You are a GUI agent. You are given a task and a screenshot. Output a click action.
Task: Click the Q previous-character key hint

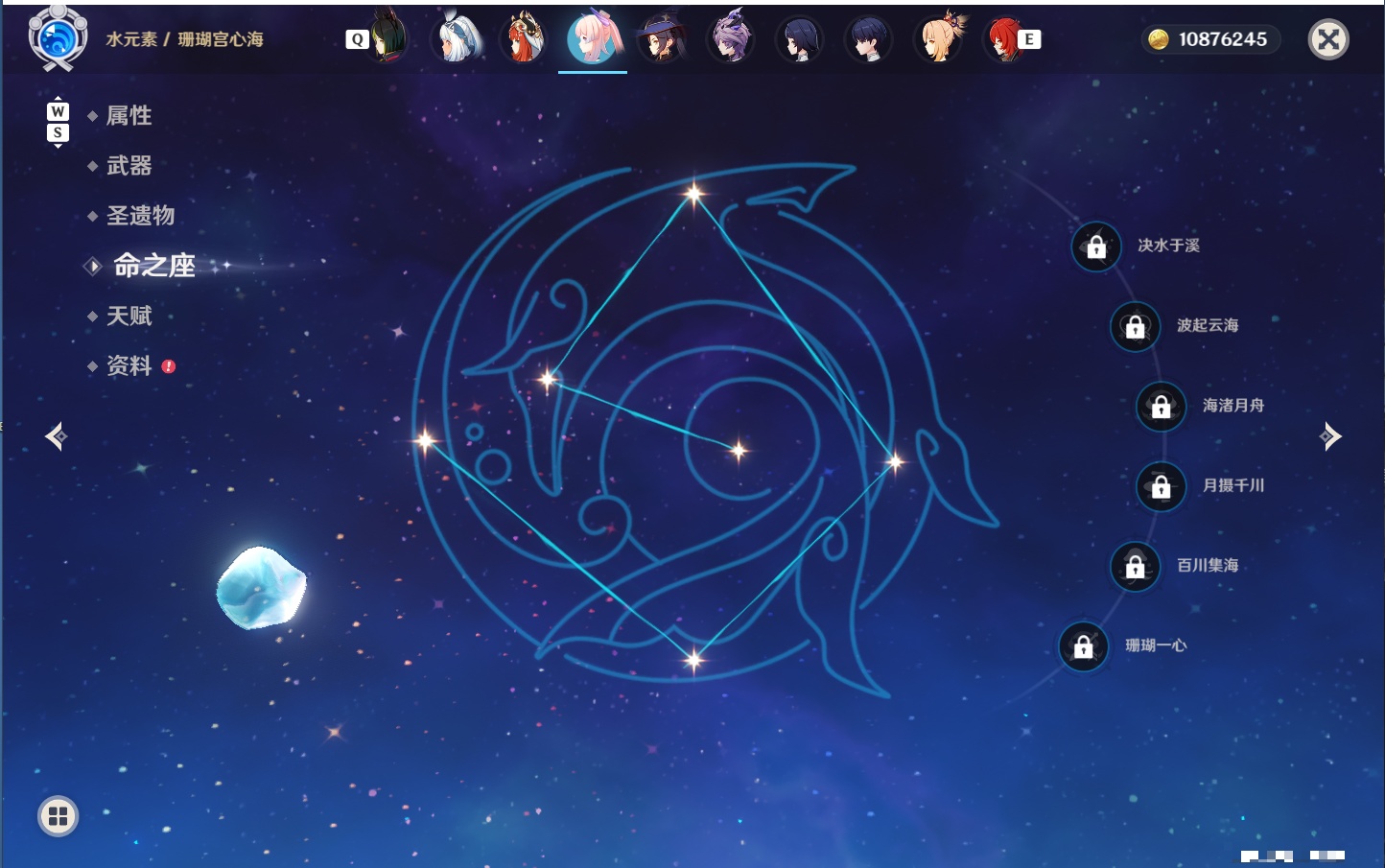[357, 39]
